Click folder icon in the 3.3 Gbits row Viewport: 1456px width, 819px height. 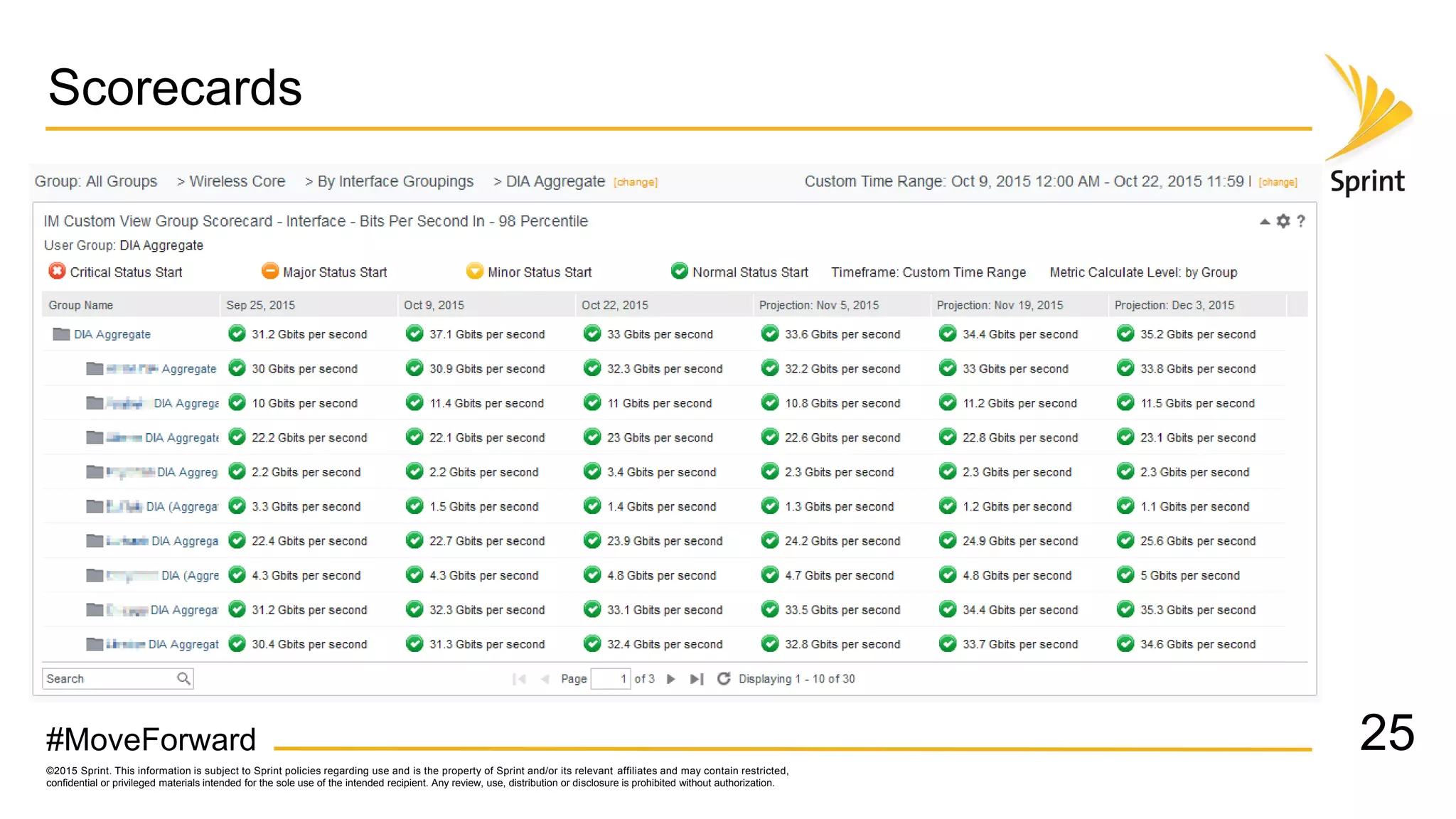click(95, 506)
